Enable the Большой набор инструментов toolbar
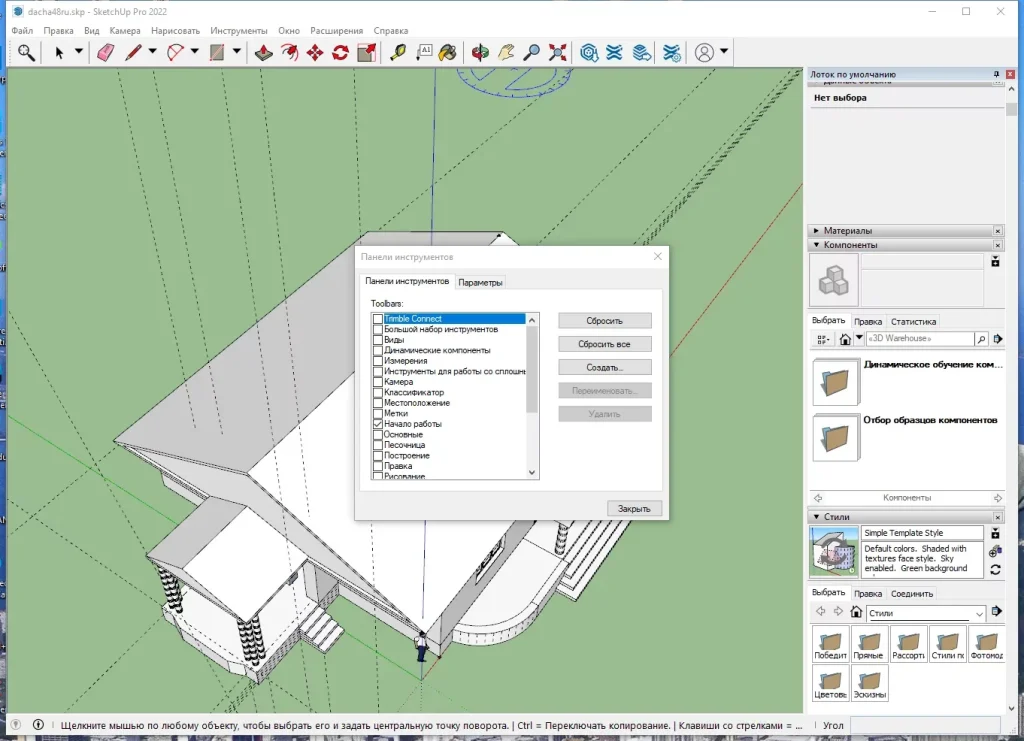Image resolution: width=1024 pixels, height=741 pixels. 377,329
